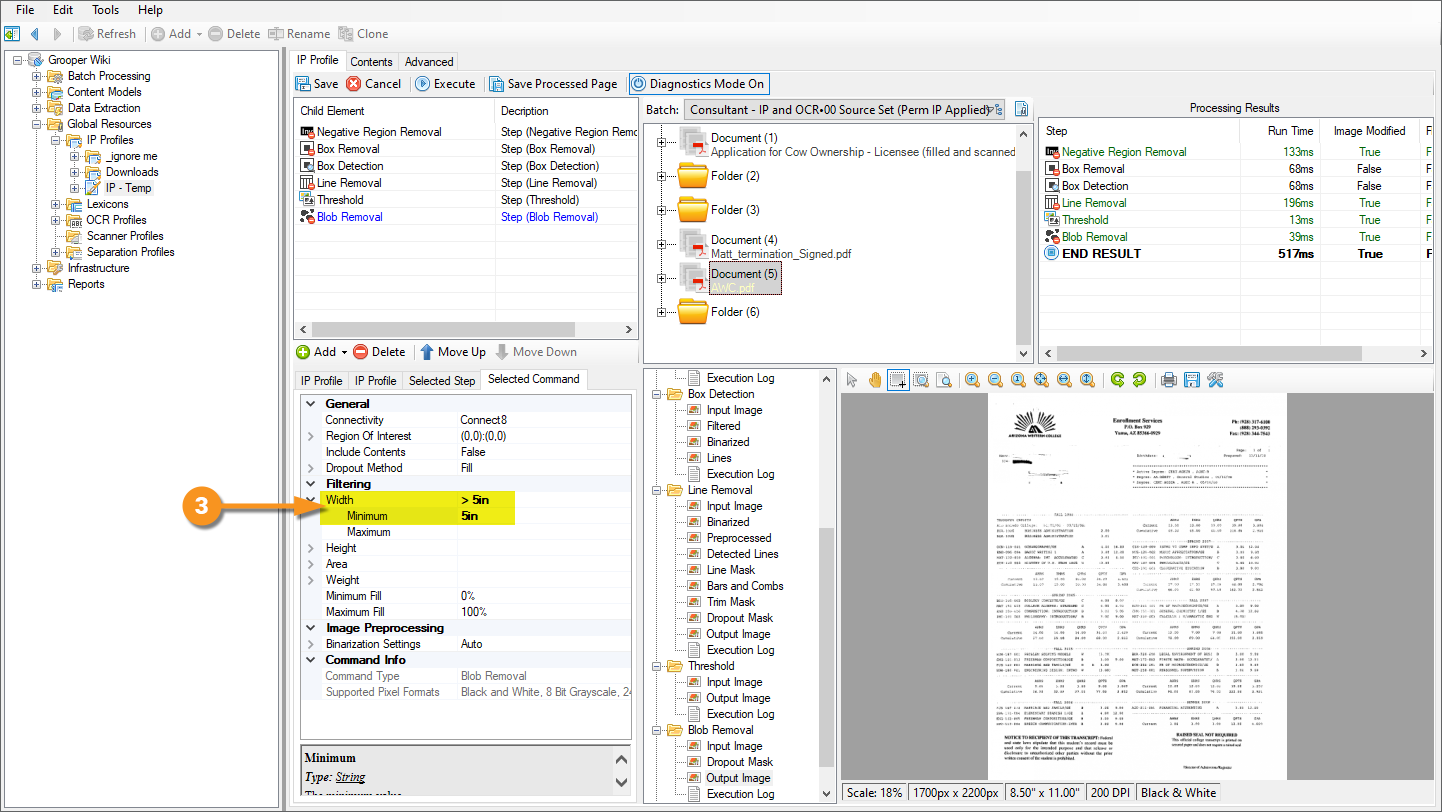The height and width of the screenshot is (812, 1442).
Task: Select the rectangle region selection tool
Action: point(898,380)
